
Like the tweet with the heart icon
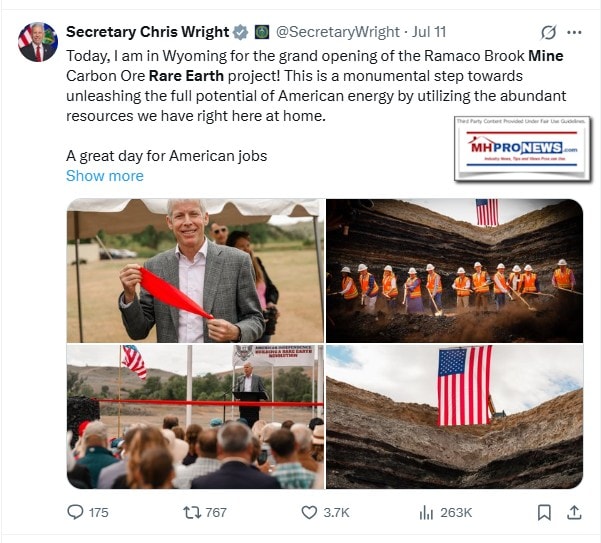310,512
